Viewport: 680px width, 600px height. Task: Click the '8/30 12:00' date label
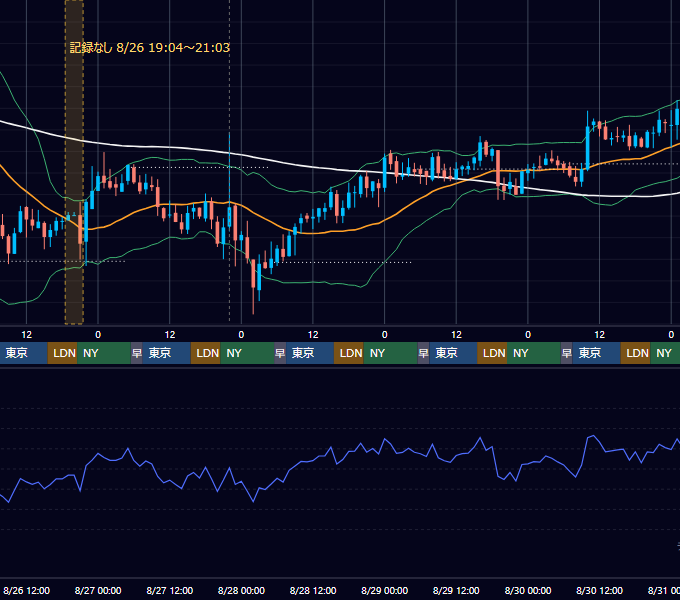coord(599,590)
